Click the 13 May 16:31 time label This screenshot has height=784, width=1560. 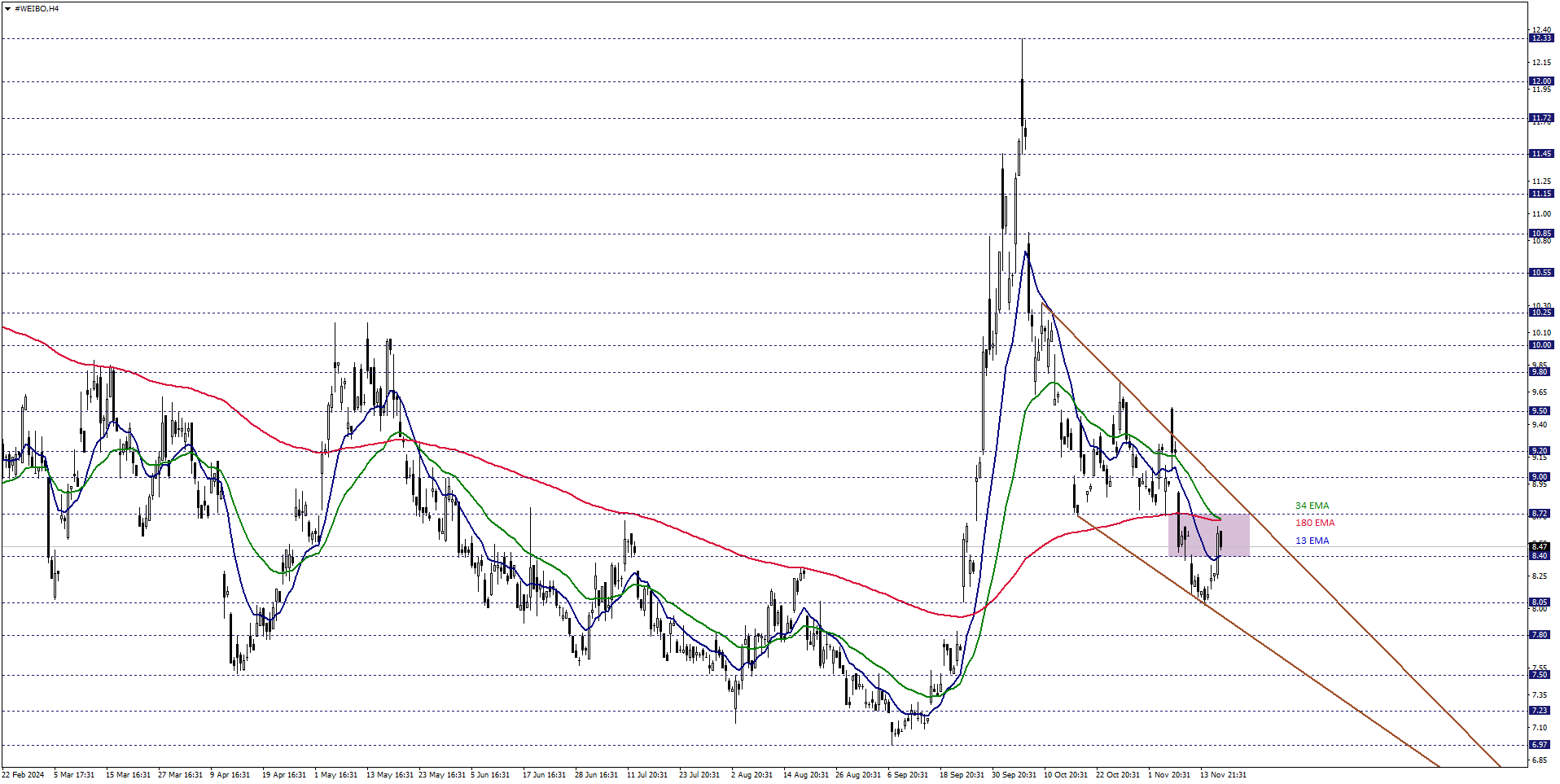click(390, 775)
